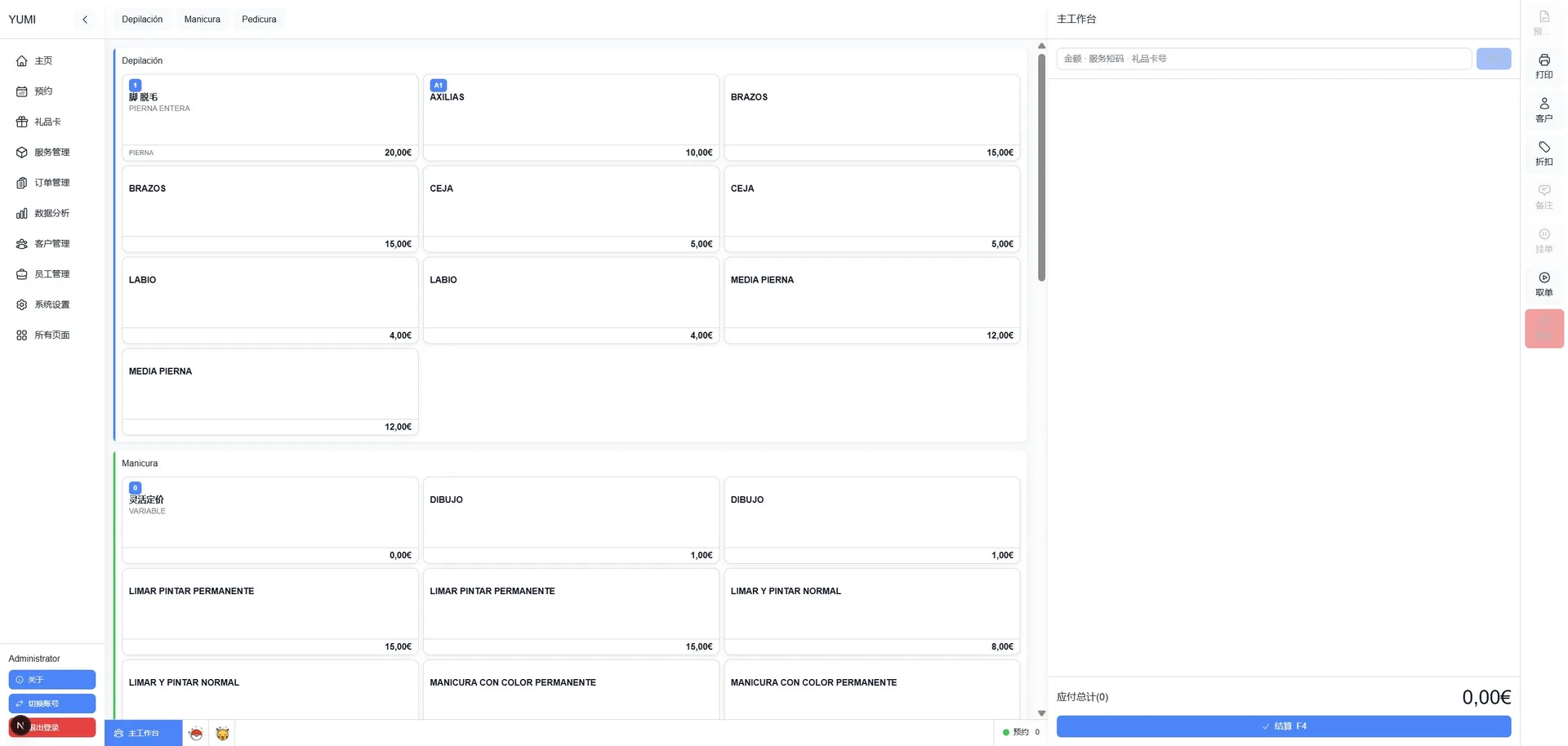Screen dimensions: 1568x746
Task: Open 系统设置 system settings in sidebar
Action: click(52, 304)
